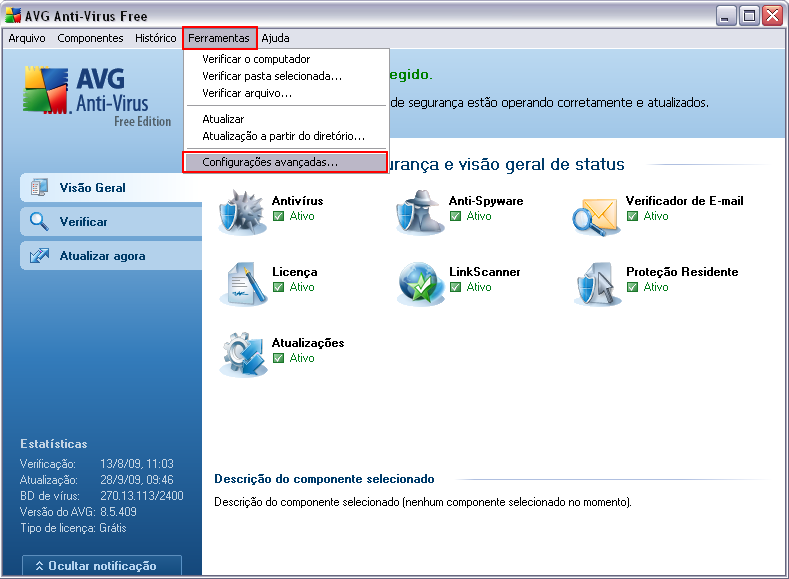Open the Antivírus component icon
789x579 pixels.
coord(243,213)
